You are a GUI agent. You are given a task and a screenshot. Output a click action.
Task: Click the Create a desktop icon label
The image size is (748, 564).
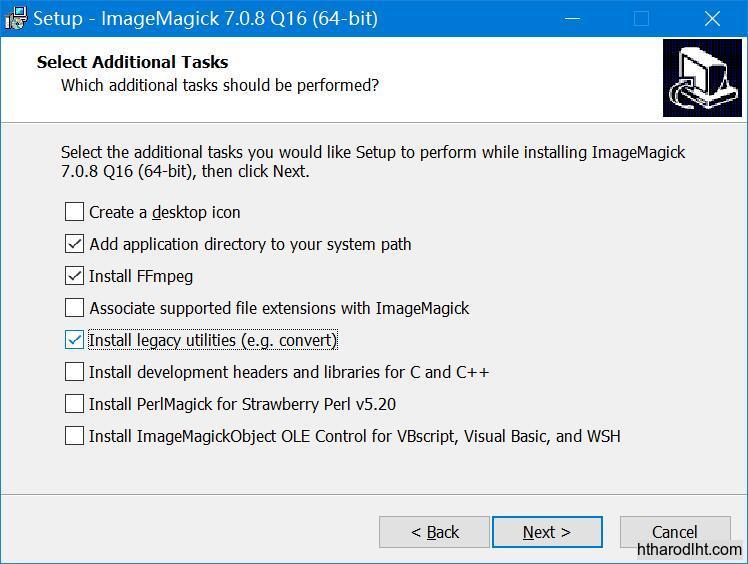[165, 212]
